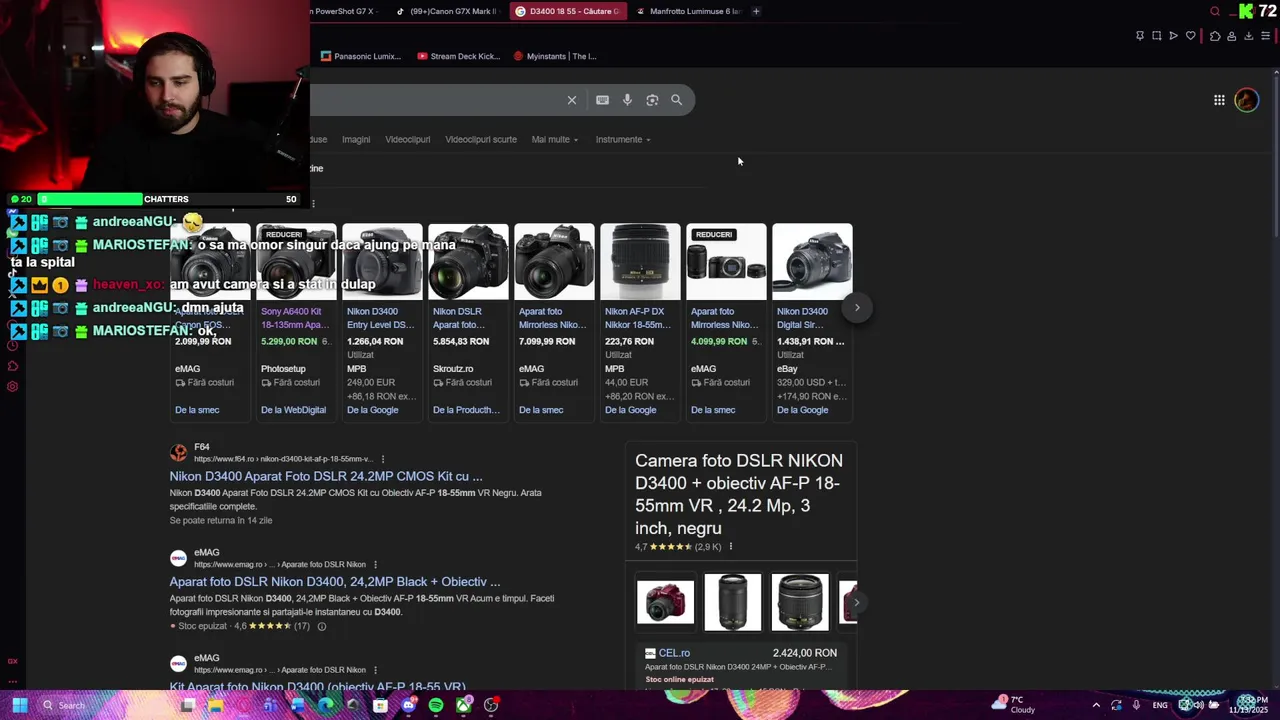Open the 'Myinstants' bookmark
This screenshot has height=720, width=1280.
click(555, 56)
